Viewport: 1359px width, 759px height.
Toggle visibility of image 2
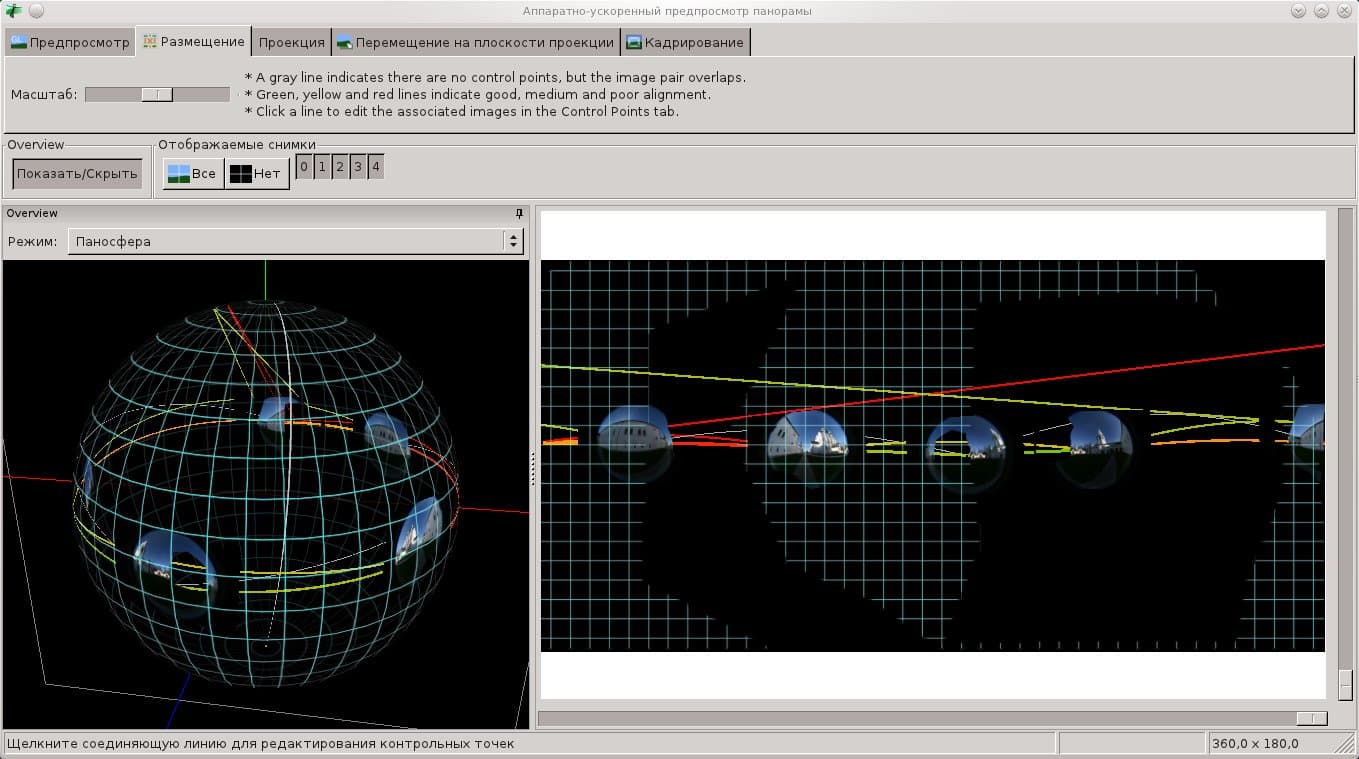340,167
